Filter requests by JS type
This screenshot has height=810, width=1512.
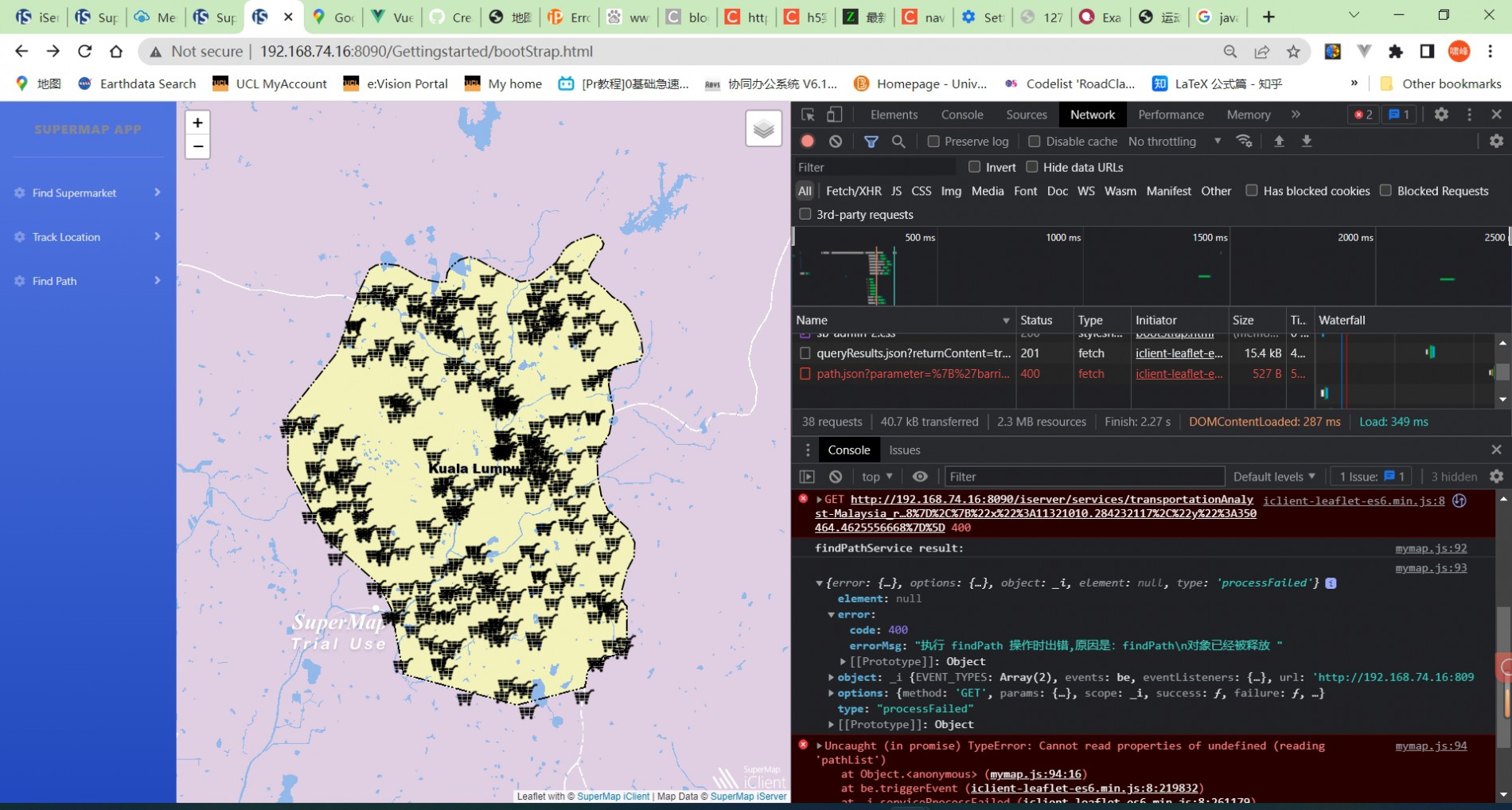tap(896, 191)
